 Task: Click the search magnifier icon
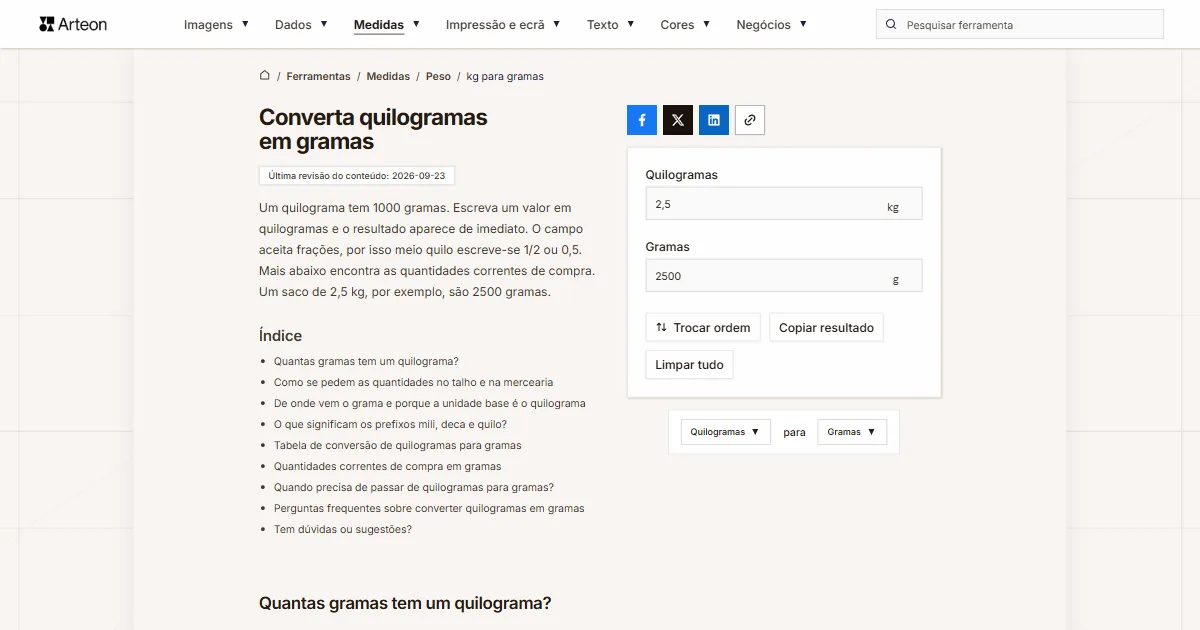tap(891, 25)
